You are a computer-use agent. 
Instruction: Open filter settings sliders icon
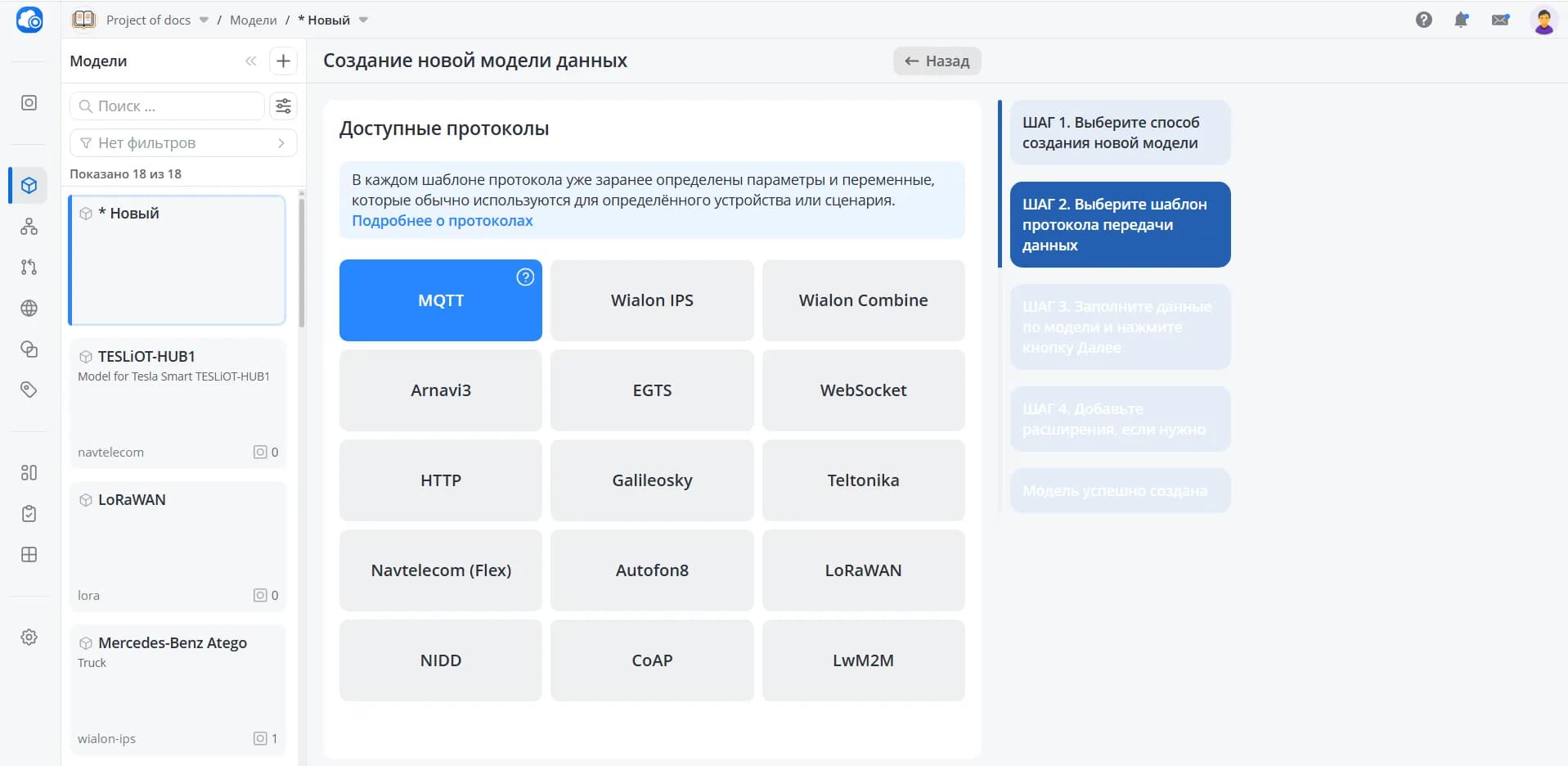tap(283, 106)
